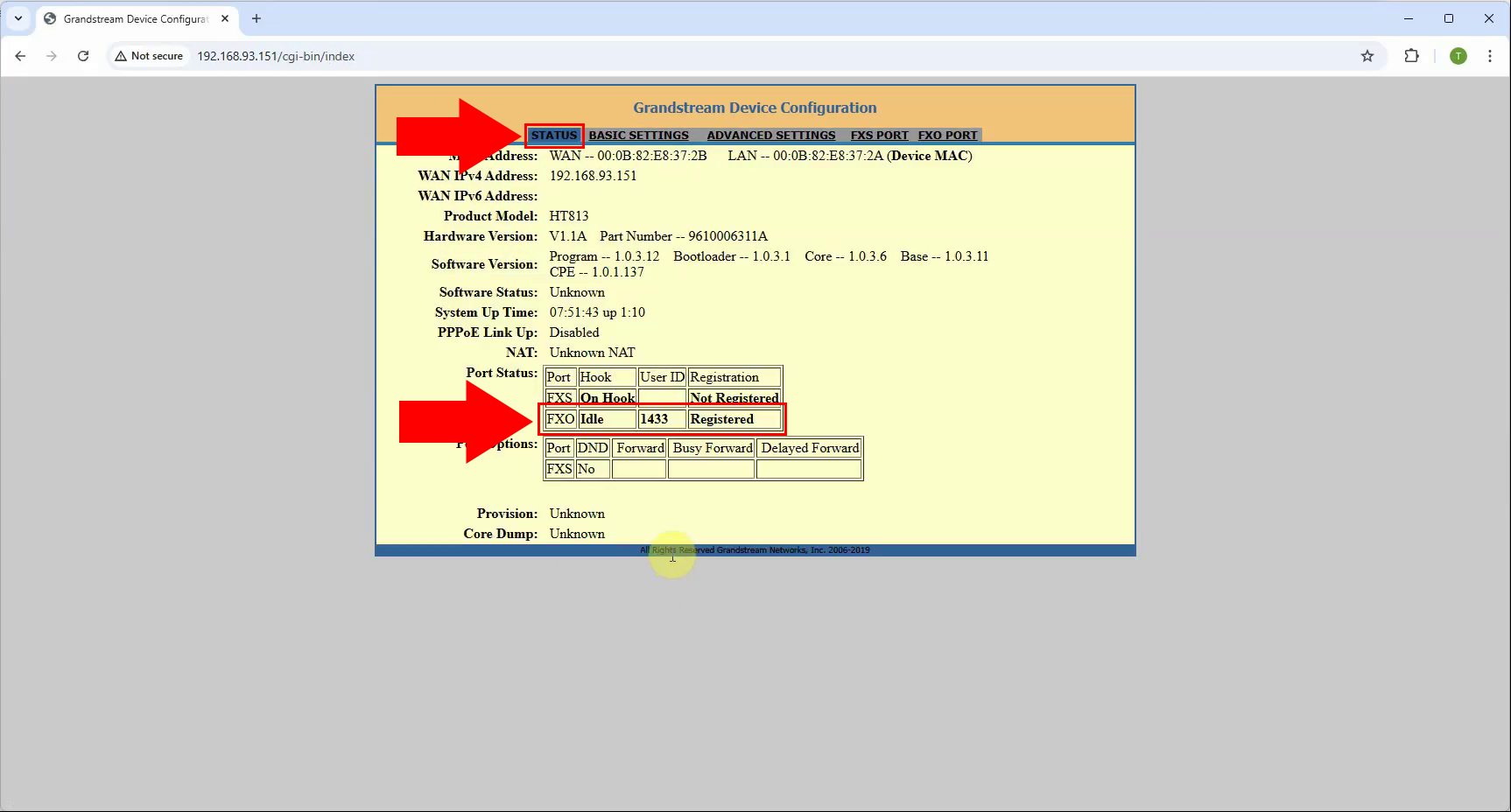Click the FXS On Hook status

[x=608, y=398]
